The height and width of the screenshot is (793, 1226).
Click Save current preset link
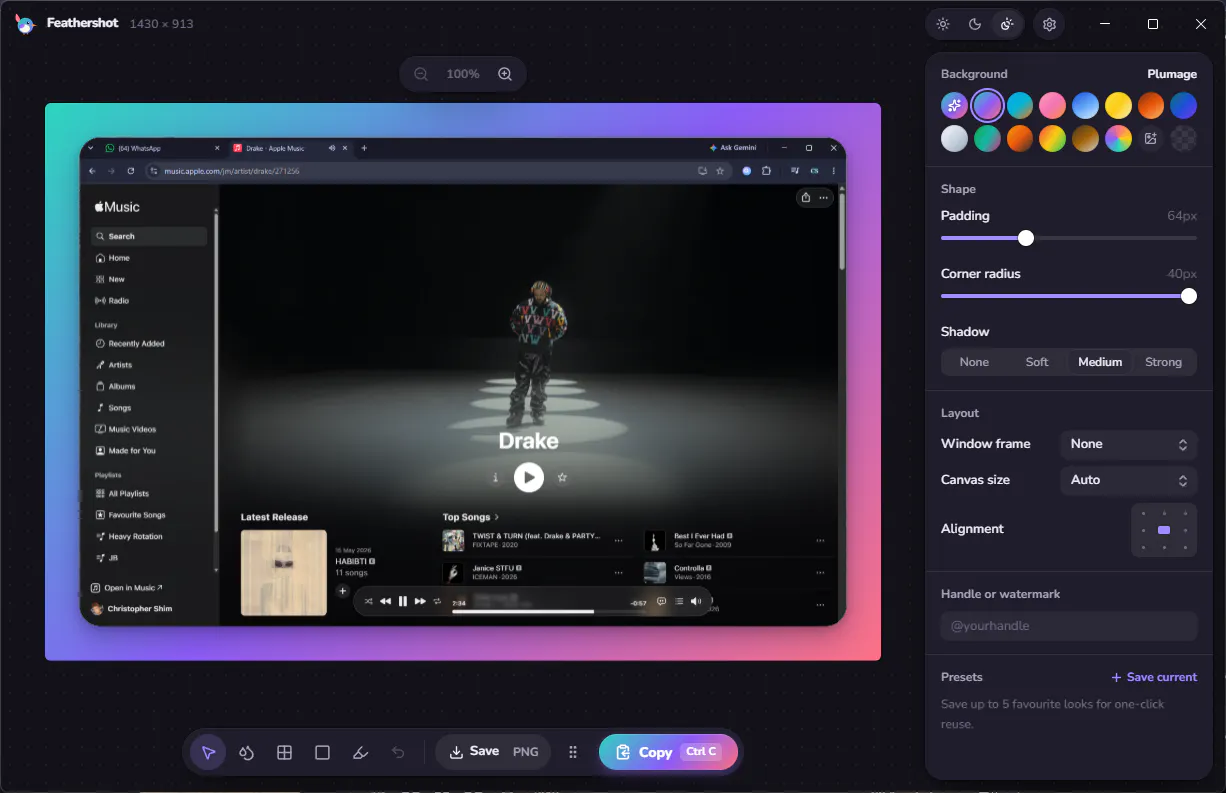click(x=1154, y=677)
